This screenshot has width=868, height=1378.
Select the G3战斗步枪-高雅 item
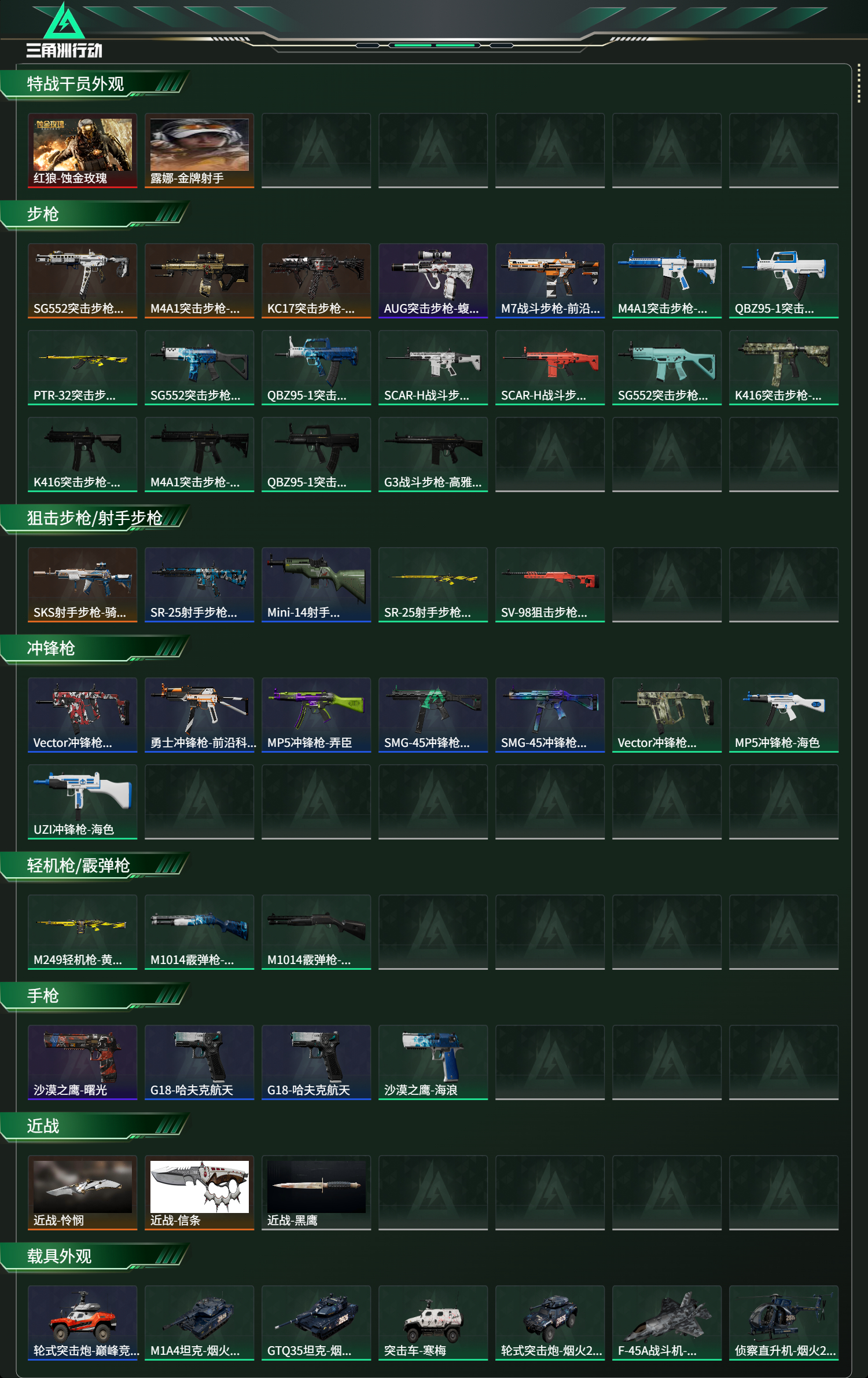click(433, 455)
